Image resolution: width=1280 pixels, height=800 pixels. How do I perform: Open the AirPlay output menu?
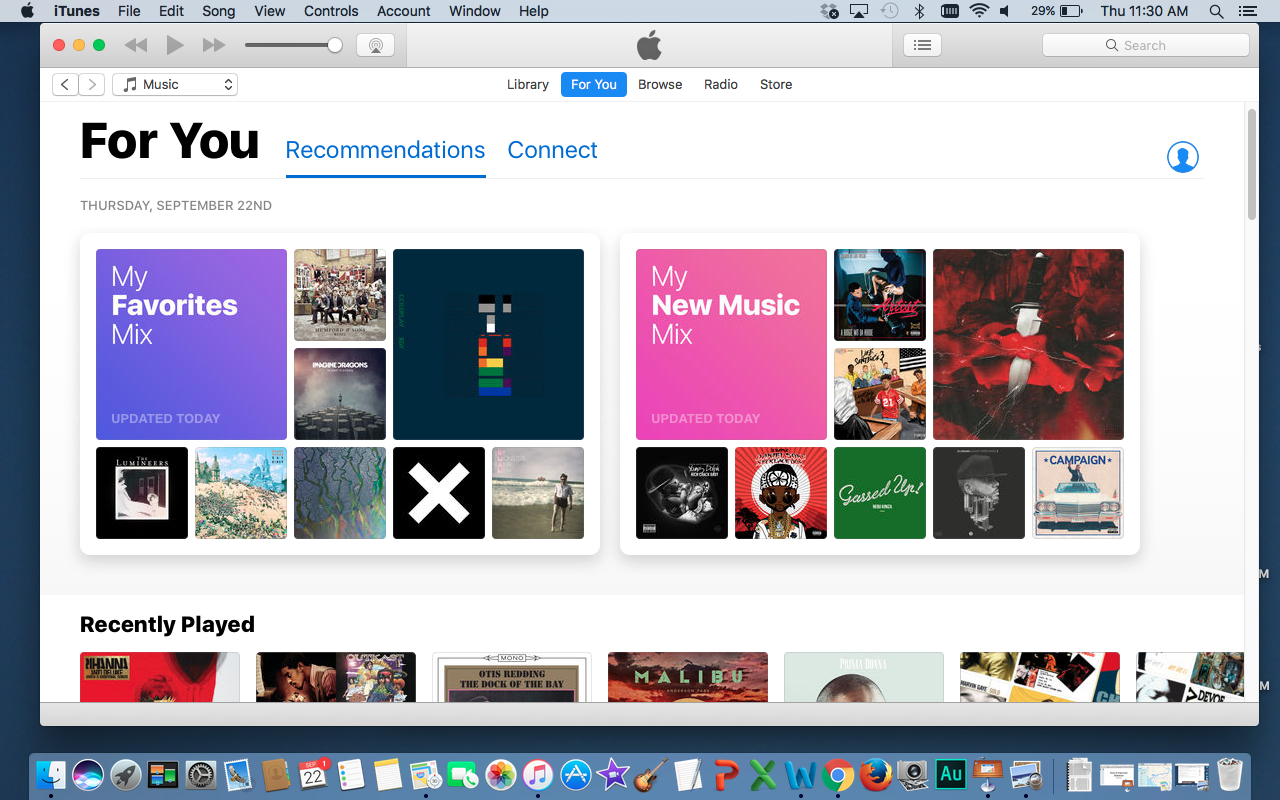[375, 45]
